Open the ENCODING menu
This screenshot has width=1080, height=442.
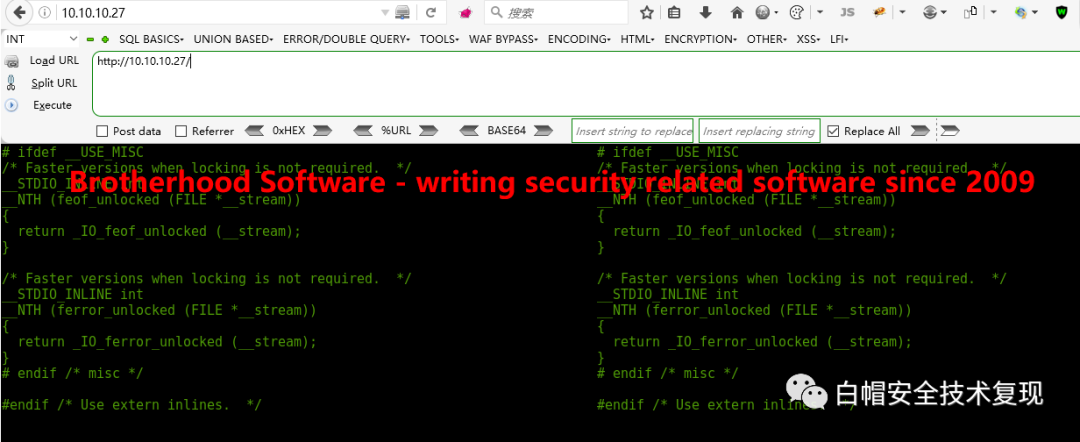(x=579, y=39)
